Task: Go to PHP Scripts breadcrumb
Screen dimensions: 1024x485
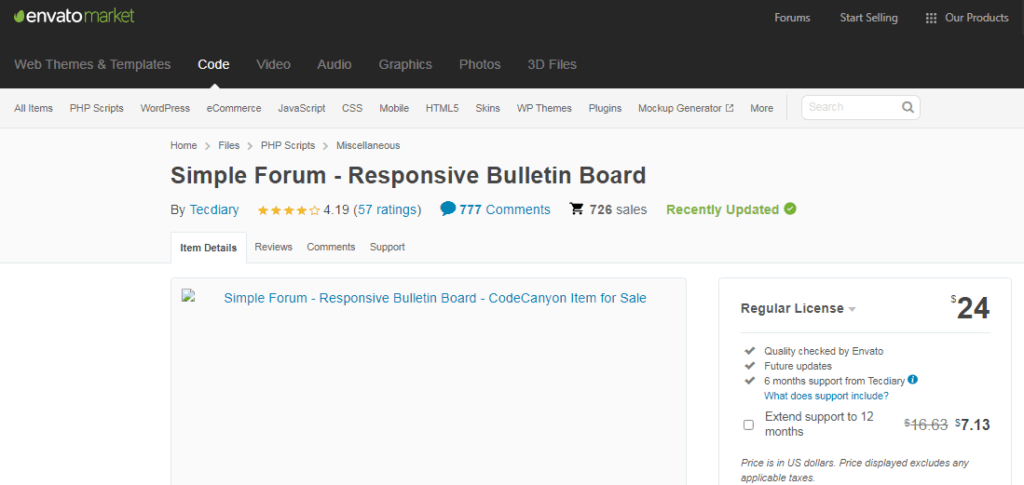Action: coord(288,145)
